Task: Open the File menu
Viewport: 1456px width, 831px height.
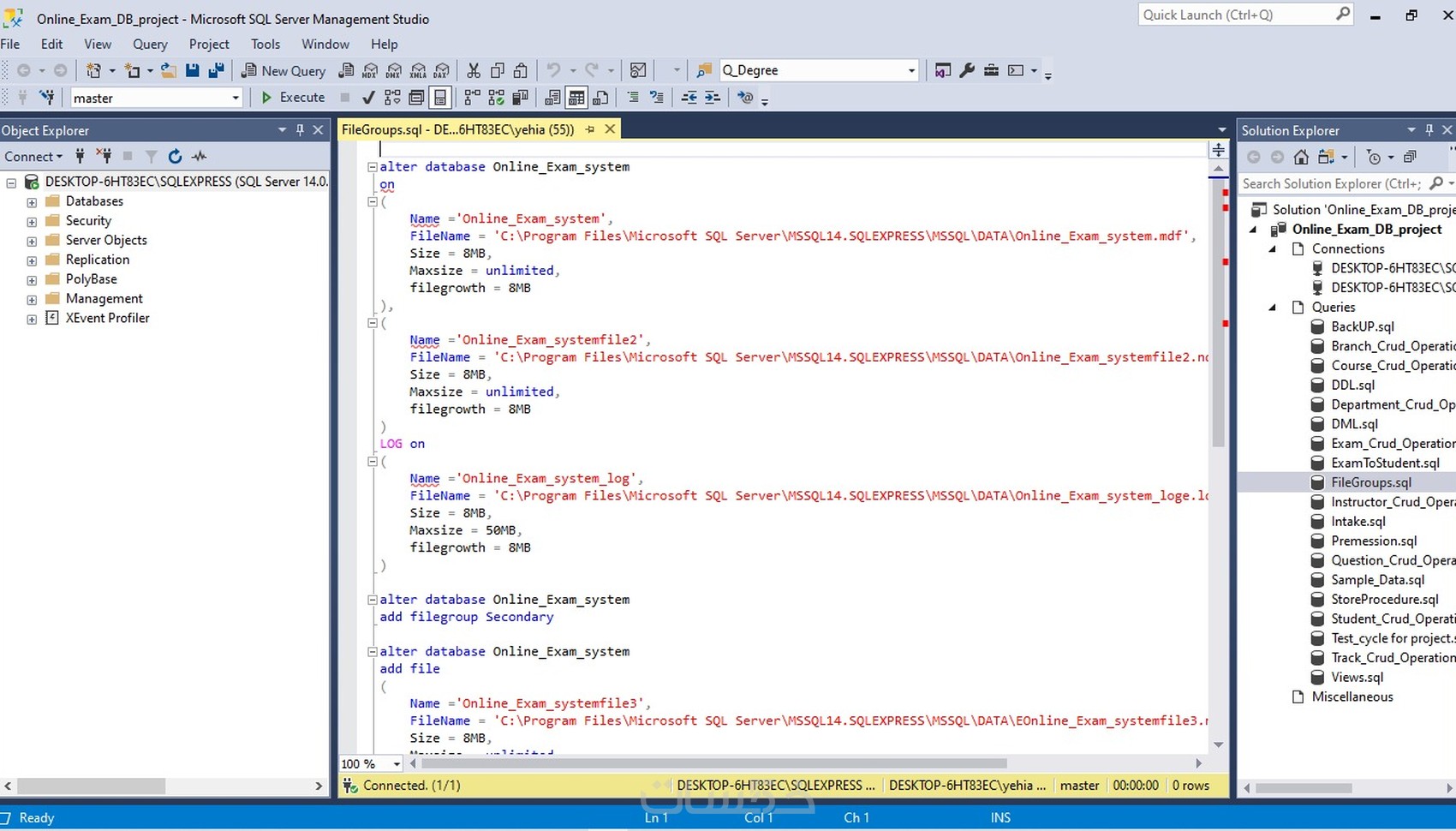Action: coord(10,44)
